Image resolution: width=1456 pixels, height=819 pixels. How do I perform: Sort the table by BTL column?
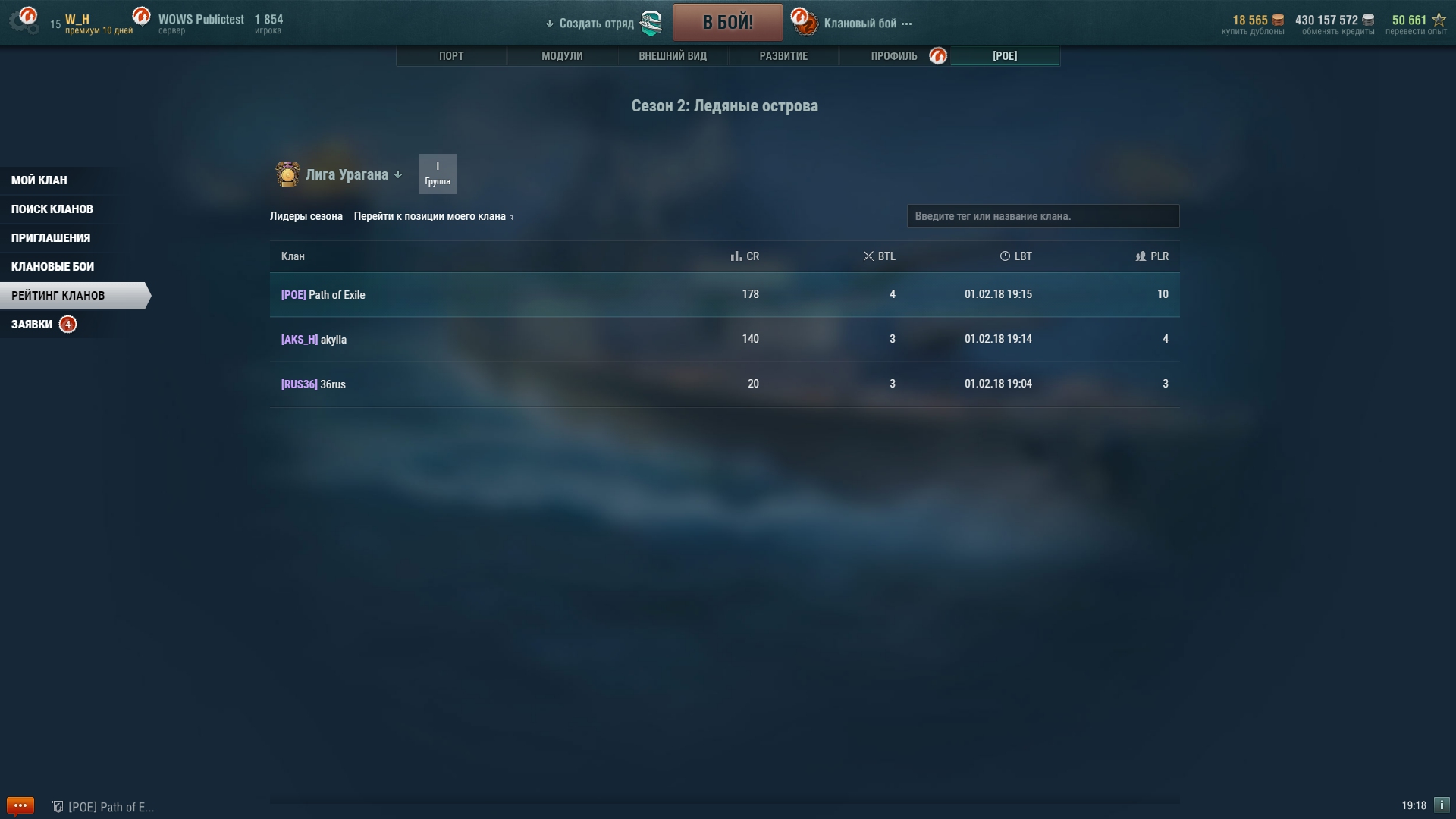(879, 256)
